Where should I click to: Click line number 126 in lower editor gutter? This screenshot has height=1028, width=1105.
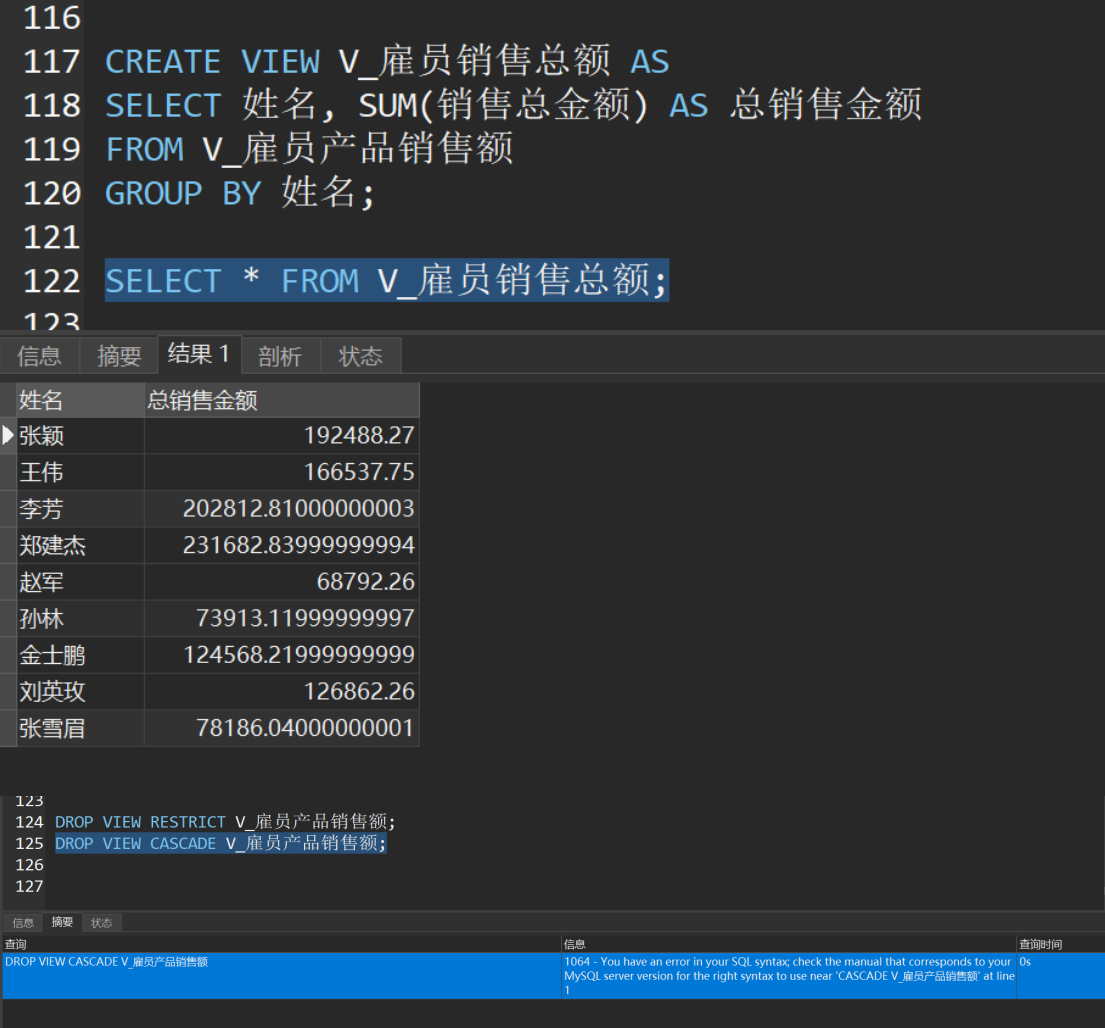(x=30, y=865)
